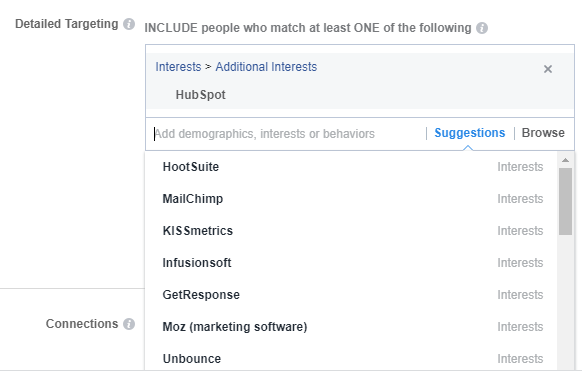
Task: Select MailChimp from suggestions
Action: point(352,199)
